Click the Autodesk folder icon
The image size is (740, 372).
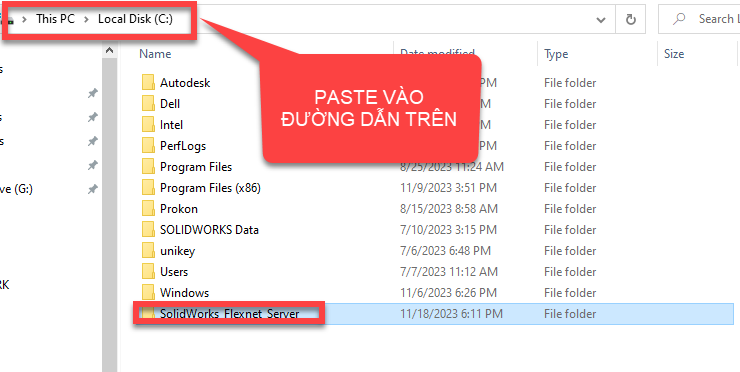[x=148, y=83]
